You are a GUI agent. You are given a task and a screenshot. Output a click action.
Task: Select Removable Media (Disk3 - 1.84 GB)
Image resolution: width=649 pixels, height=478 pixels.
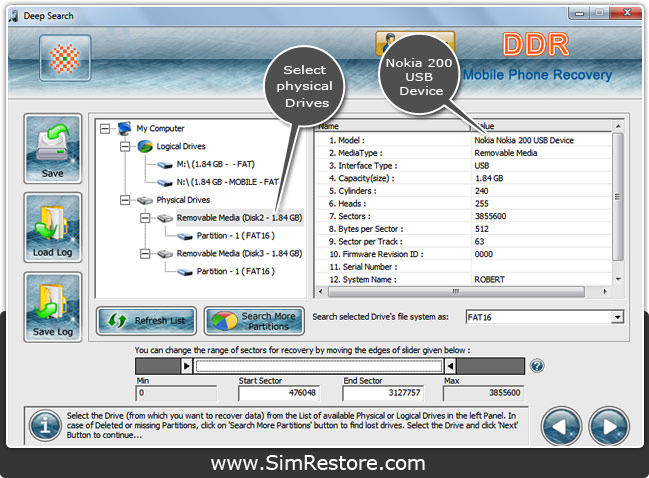pyautogui.click(x=240, y=253)
